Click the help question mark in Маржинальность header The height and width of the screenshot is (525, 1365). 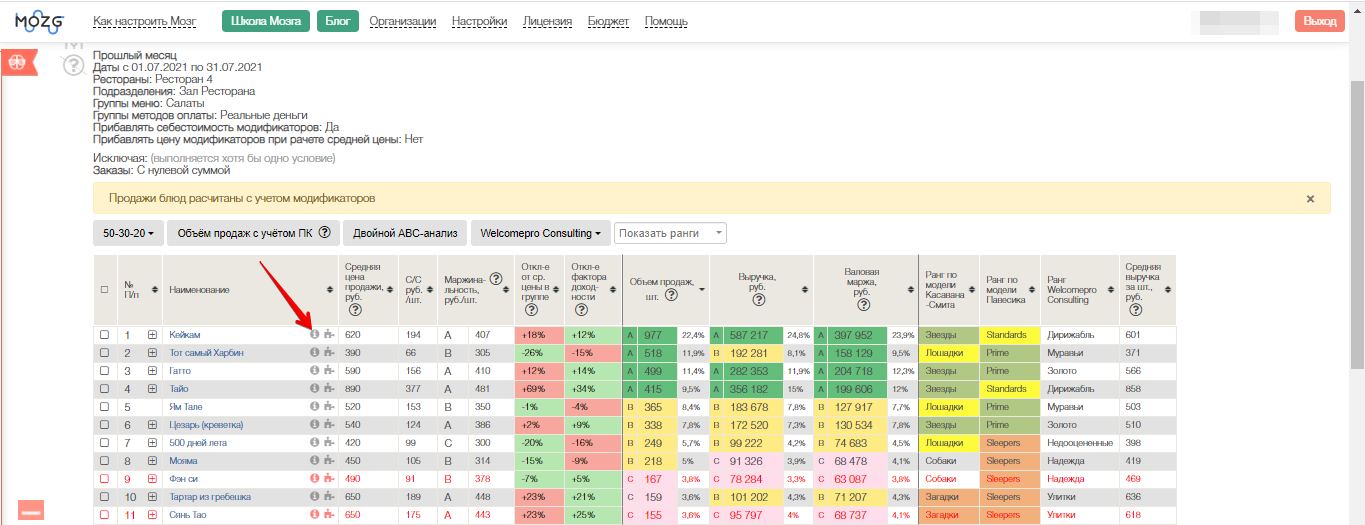pyautogui.click(x=495, y=279)
